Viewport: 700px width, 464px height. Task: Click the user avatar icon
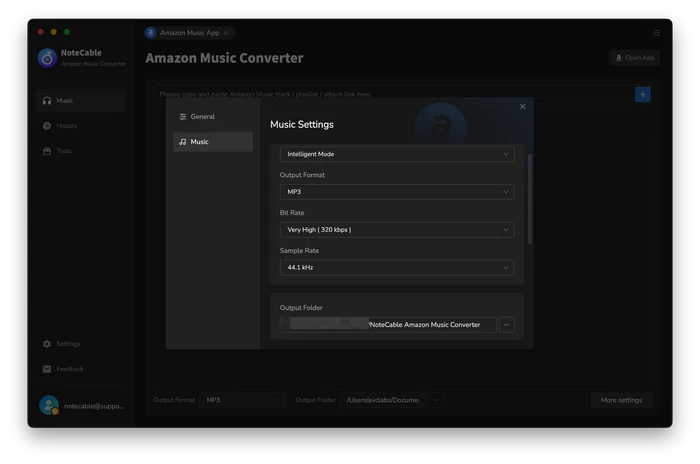[x=49, y=405]
